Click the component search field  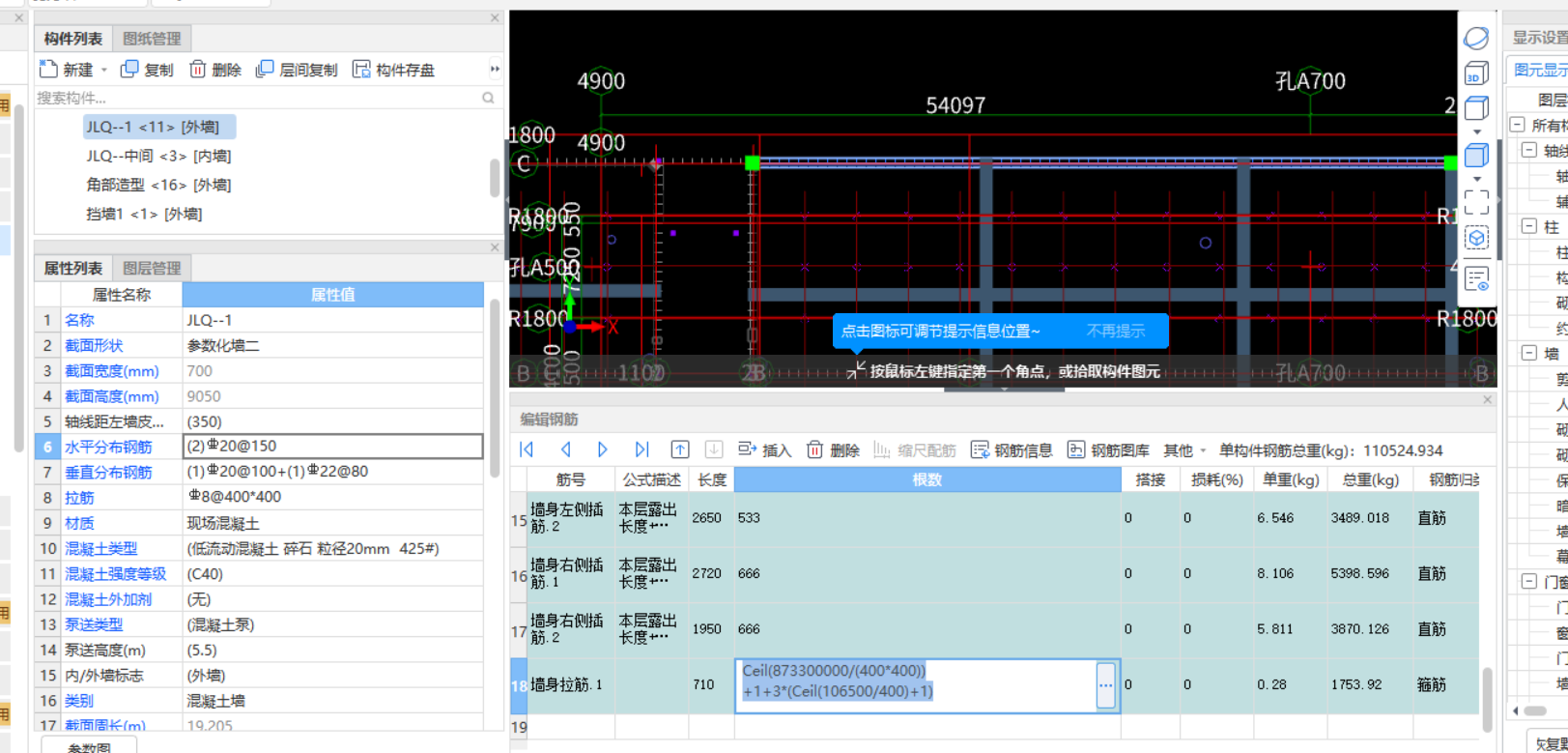(x=256, y=98)
